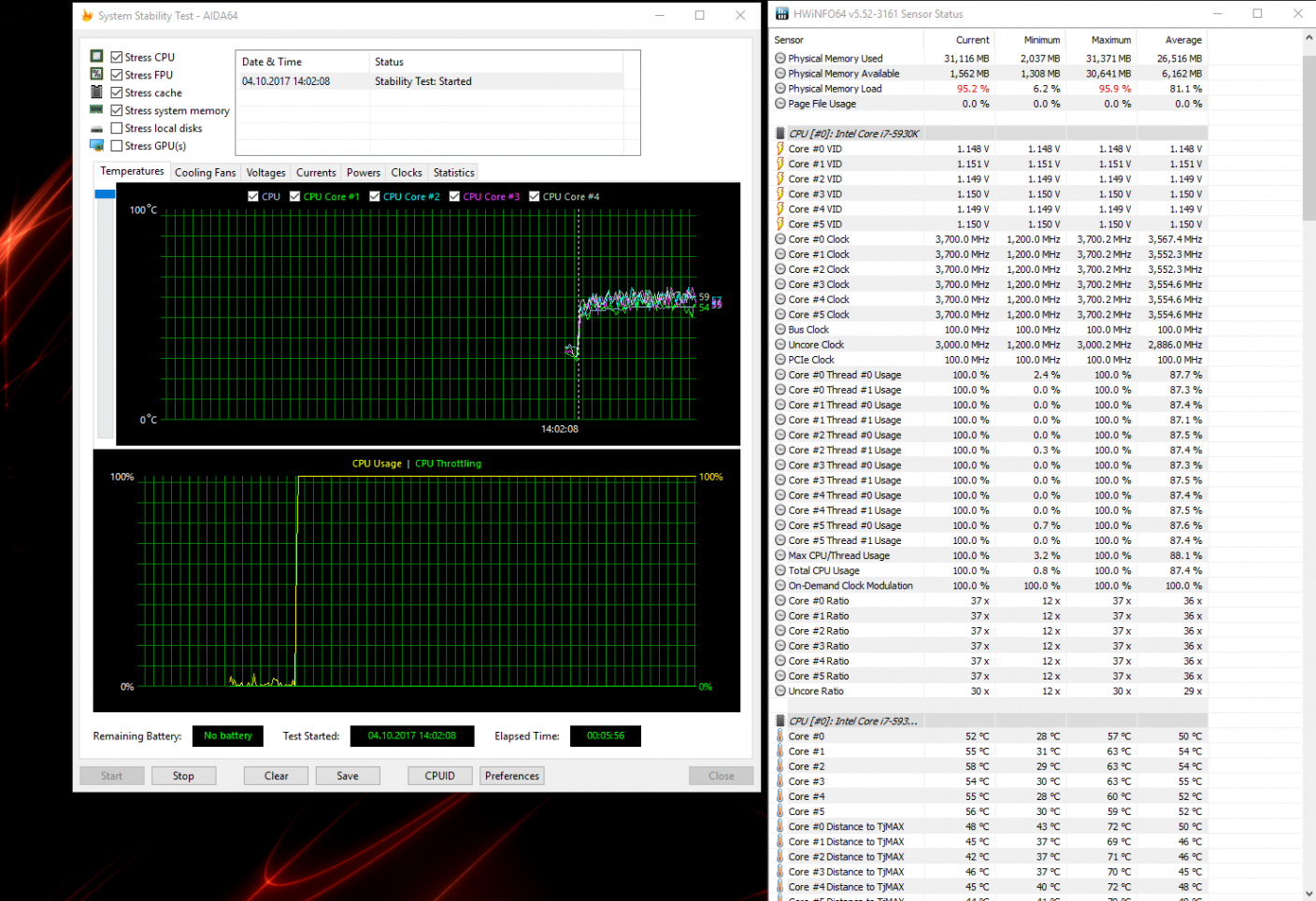Click the HWiNFO64 title bar app icon
The image size is (1316, 901).
[781, 14]
